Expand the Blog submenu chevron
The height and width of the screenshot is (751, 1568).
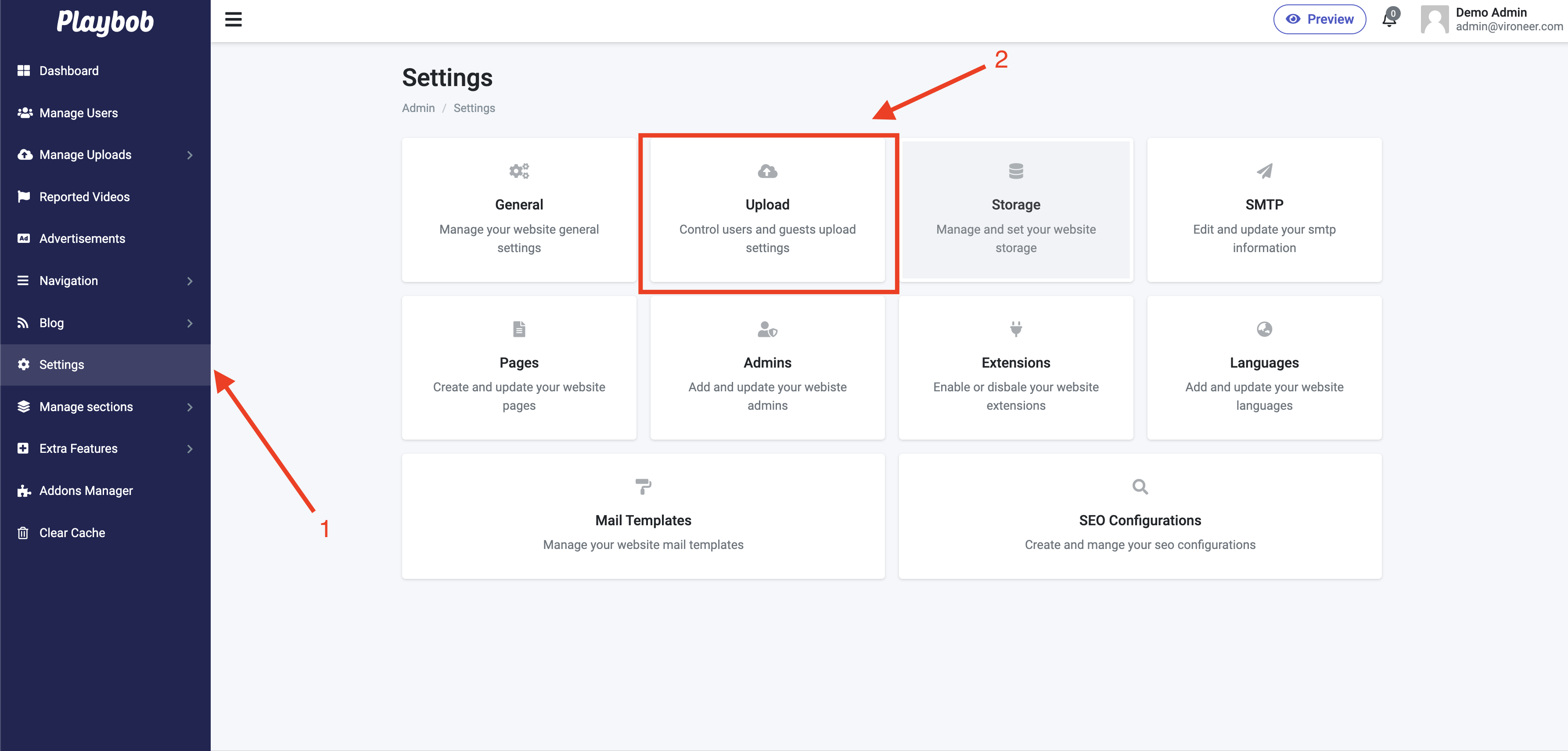(190, 323)
